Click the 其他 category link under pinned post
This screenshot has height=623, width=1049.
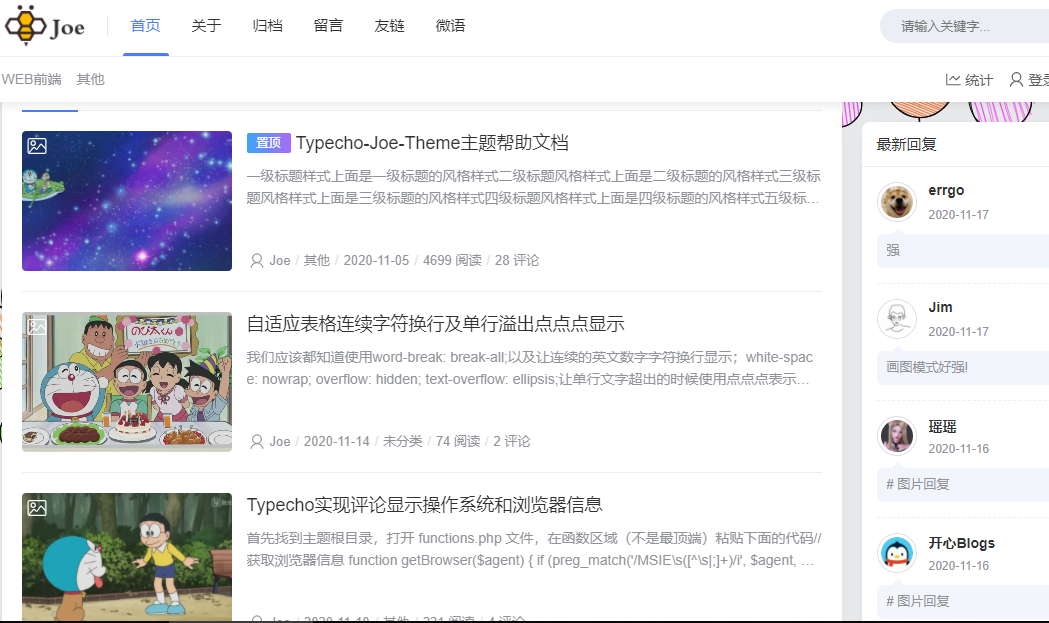(316, 260)
